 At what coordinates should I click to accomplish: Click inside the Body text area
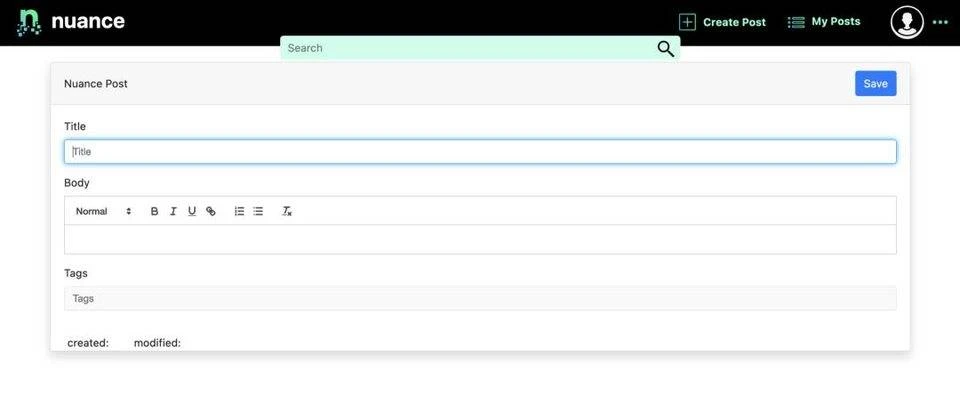click(480, 239)
